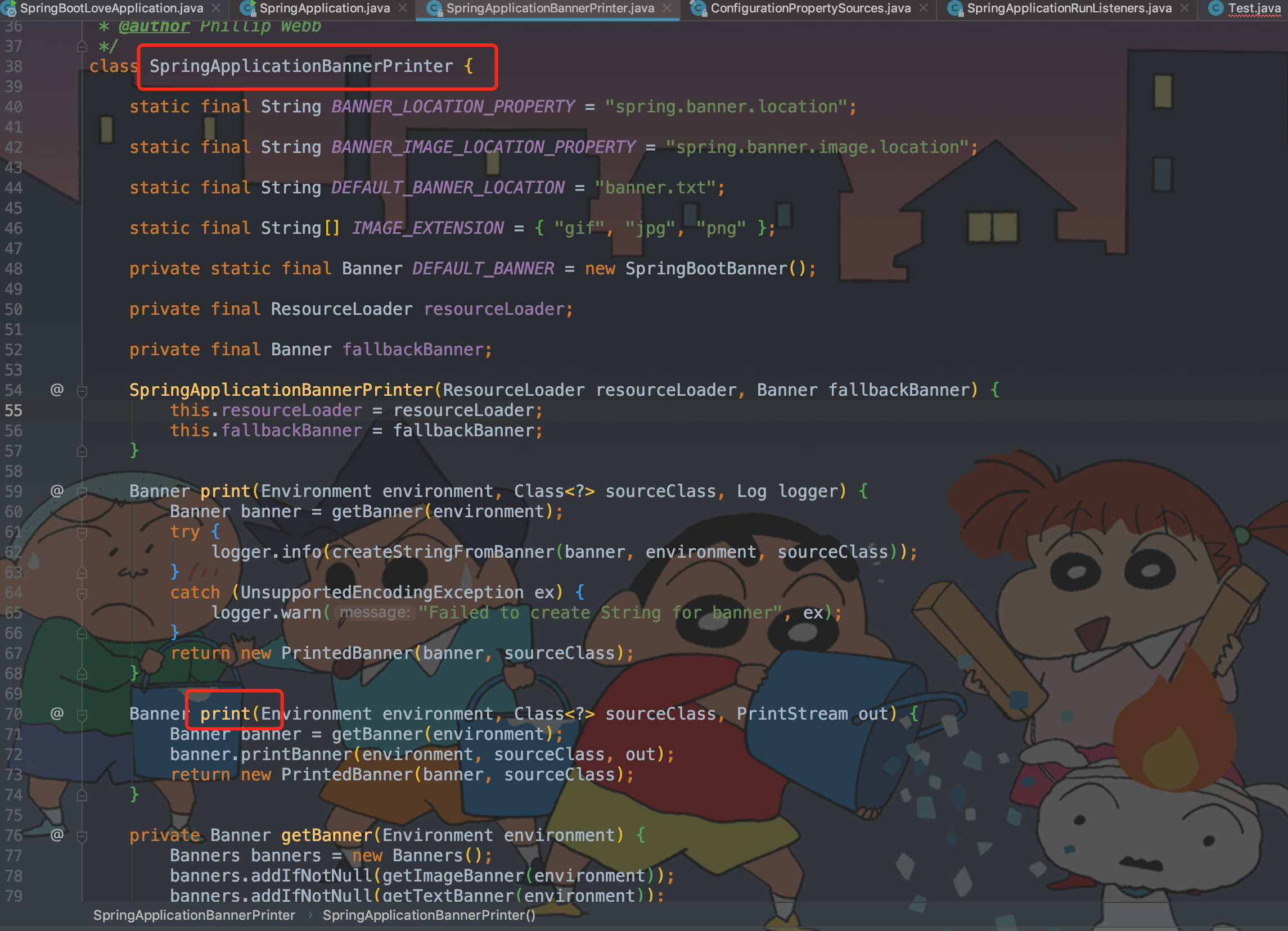The image size is (1288, 931).
Task: Close the SpringBootLoveApplication.java tab
Action: [x=216, y=8]
